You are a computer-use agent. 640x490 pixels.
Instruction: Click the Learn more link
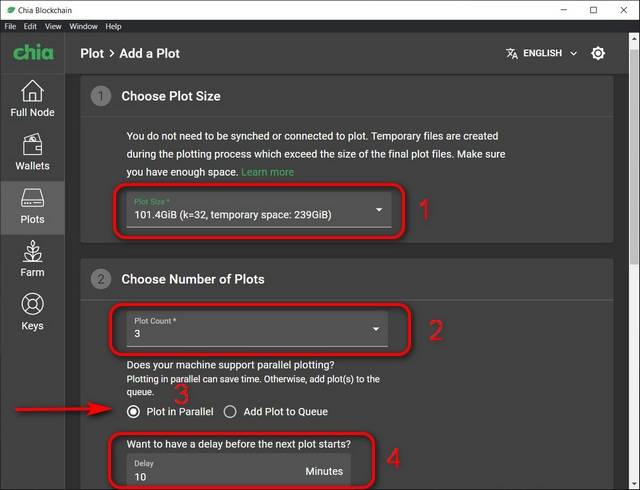click(x=267, y=172)
